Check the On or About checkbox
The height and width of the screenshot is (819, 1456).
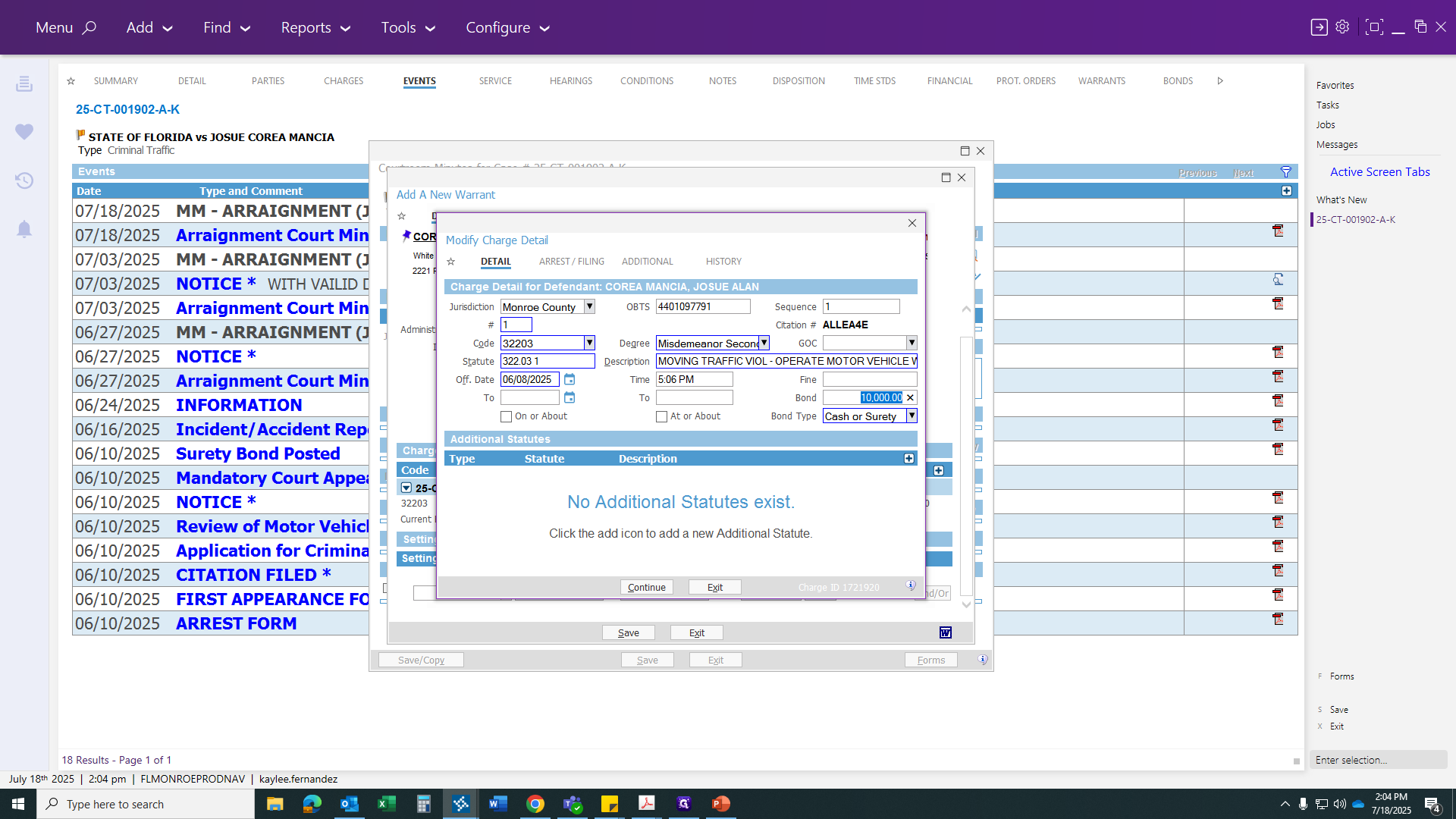(x=507, y=416)
